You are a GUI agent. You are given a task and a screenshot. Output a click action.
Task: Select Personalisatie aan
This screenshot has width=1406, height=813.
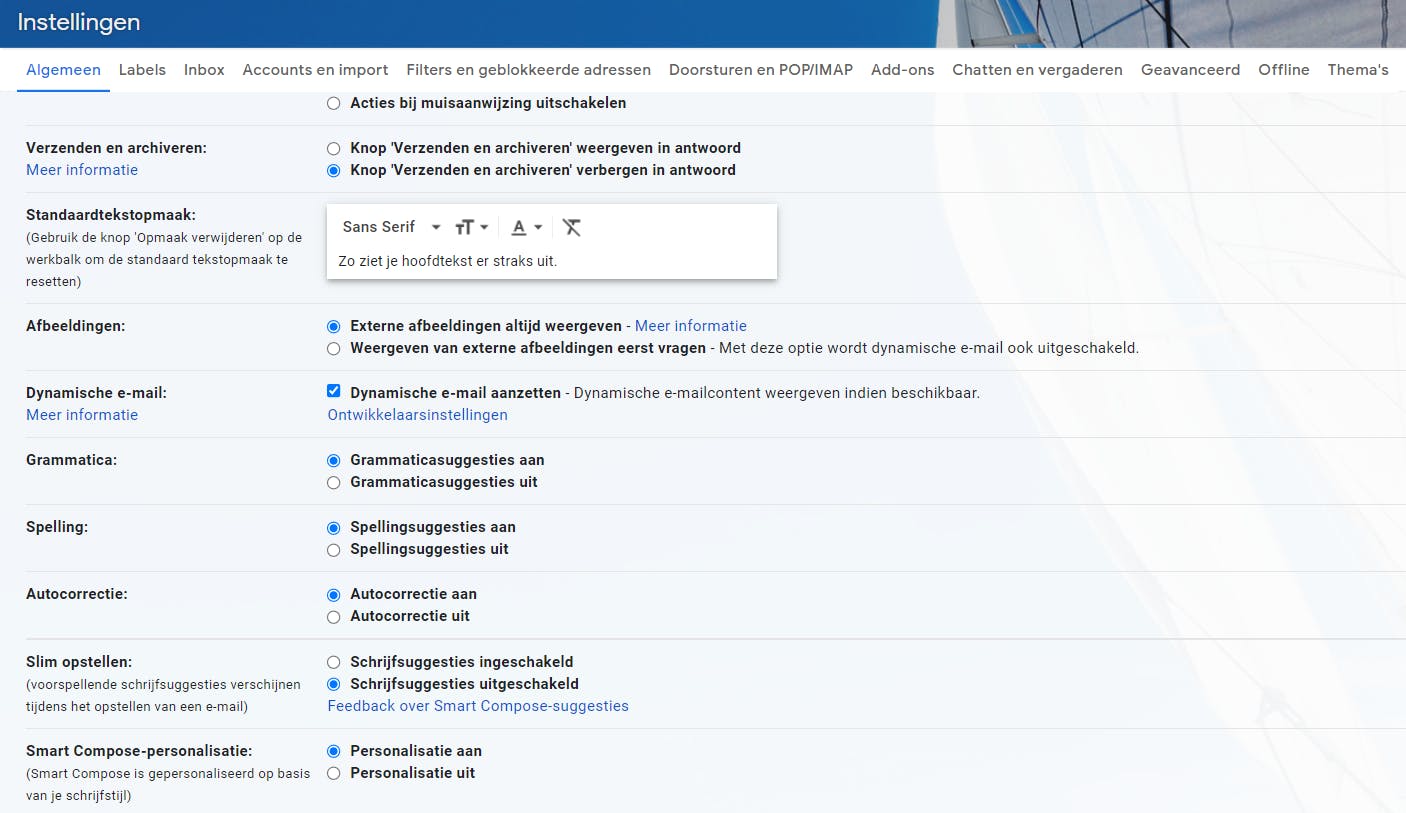334,751
